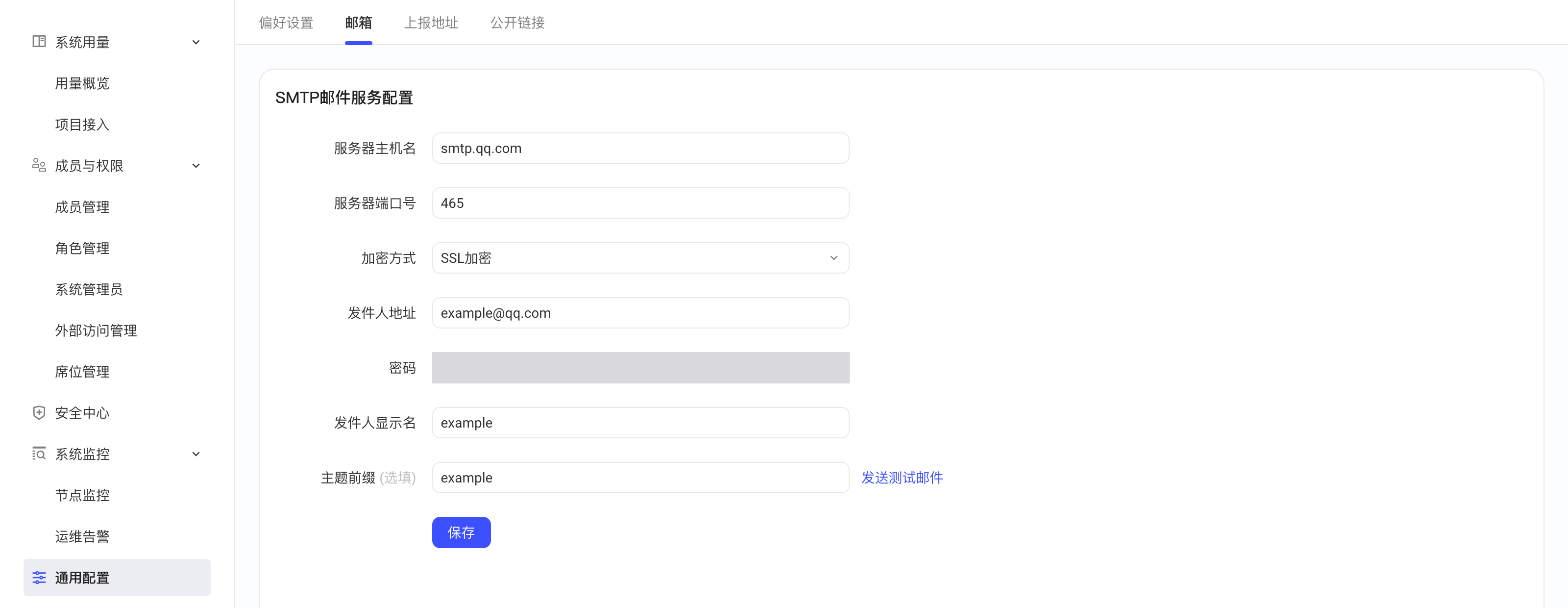
Task: Click the 发件人地址 email field
Action: (x=640, y=312)
